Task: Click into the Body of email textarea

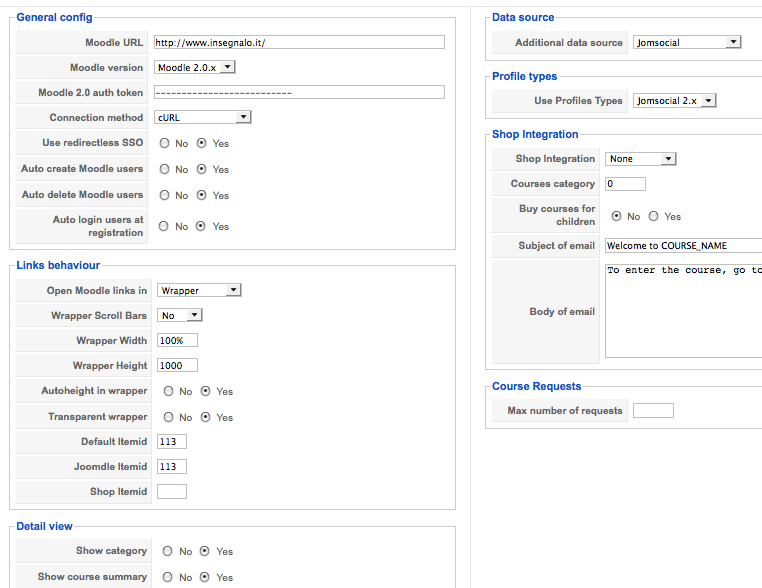Action: (683, 310)
